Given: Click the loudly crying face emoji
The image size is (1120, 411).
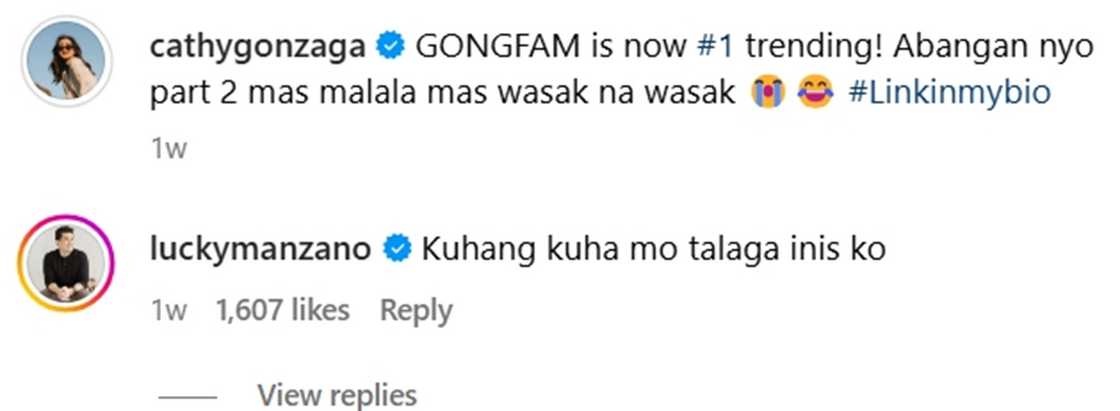Looking at the screenshot, I should (x=768, y=95).
